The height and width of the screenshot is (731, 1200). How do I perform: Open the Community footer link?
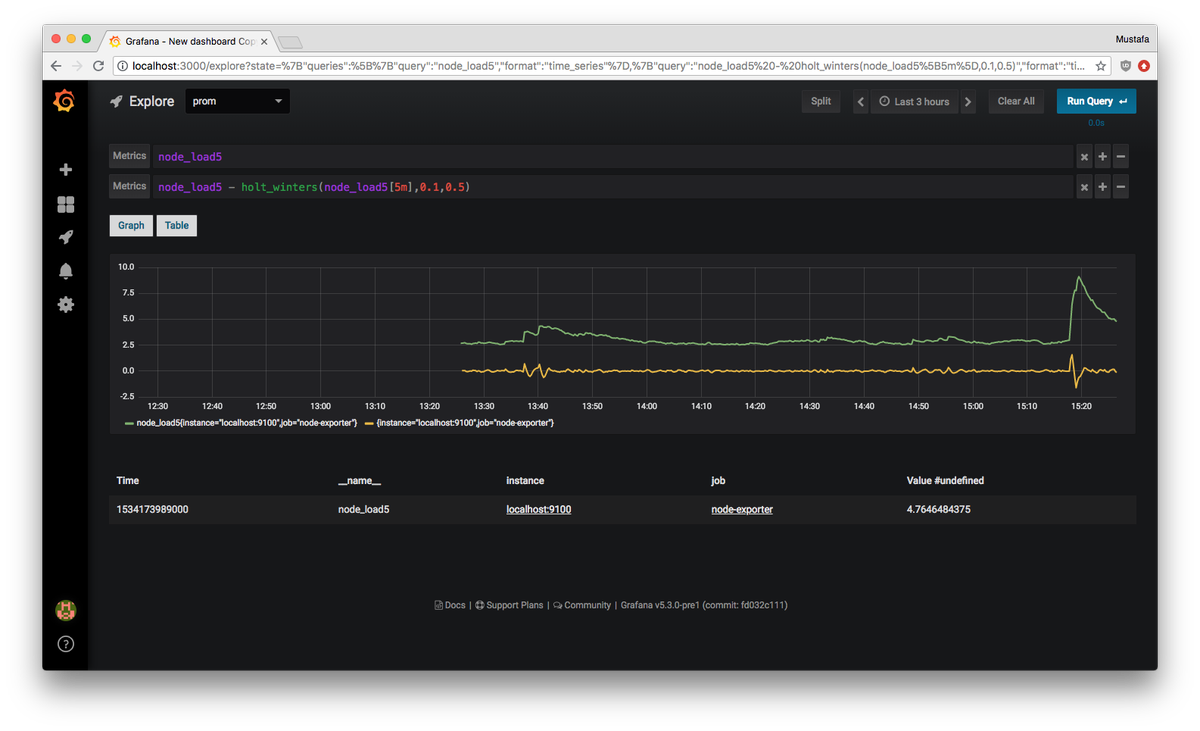click(x=582, y=605)
